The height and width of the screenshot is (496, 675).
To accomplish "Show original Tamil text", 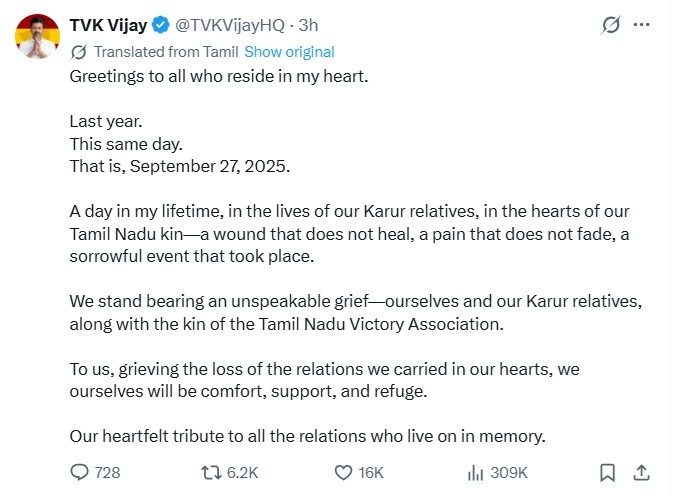I will tap(289, 52).
